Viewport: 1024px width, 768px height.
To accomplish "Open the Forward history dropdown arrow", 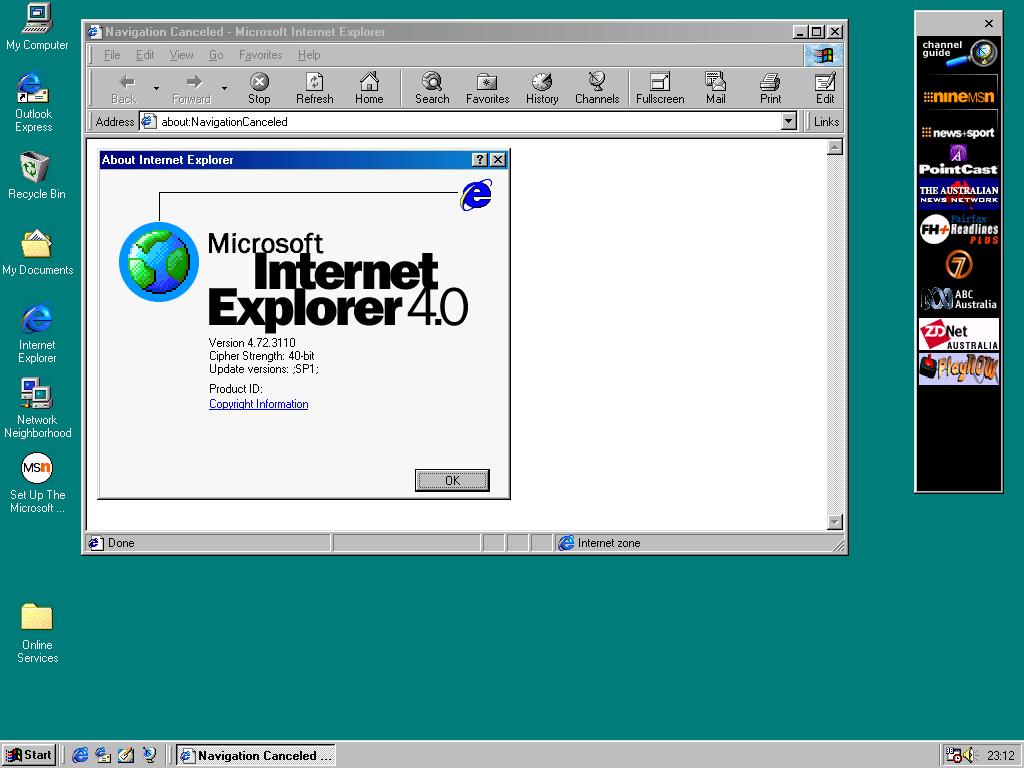I will (x=224, y=88).
